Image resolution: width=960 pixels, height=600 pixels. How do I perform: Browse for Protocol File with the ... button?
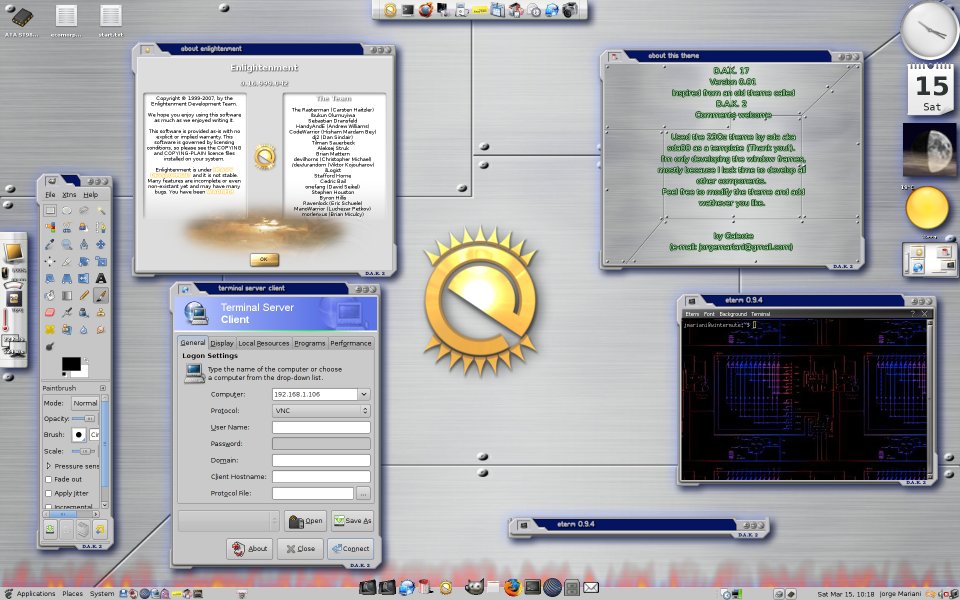(x=363, y=493)
